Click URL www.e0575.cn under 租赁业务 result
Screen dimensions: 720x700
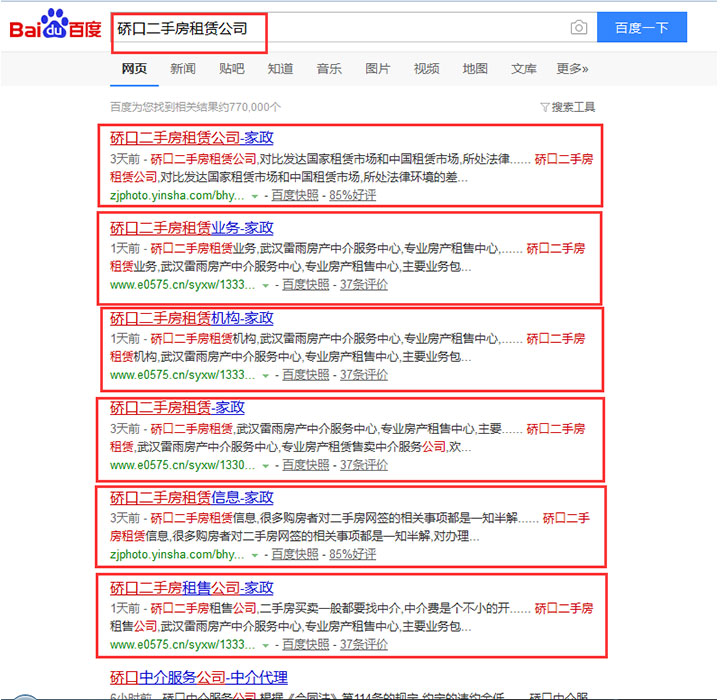(x=182, y=285)
